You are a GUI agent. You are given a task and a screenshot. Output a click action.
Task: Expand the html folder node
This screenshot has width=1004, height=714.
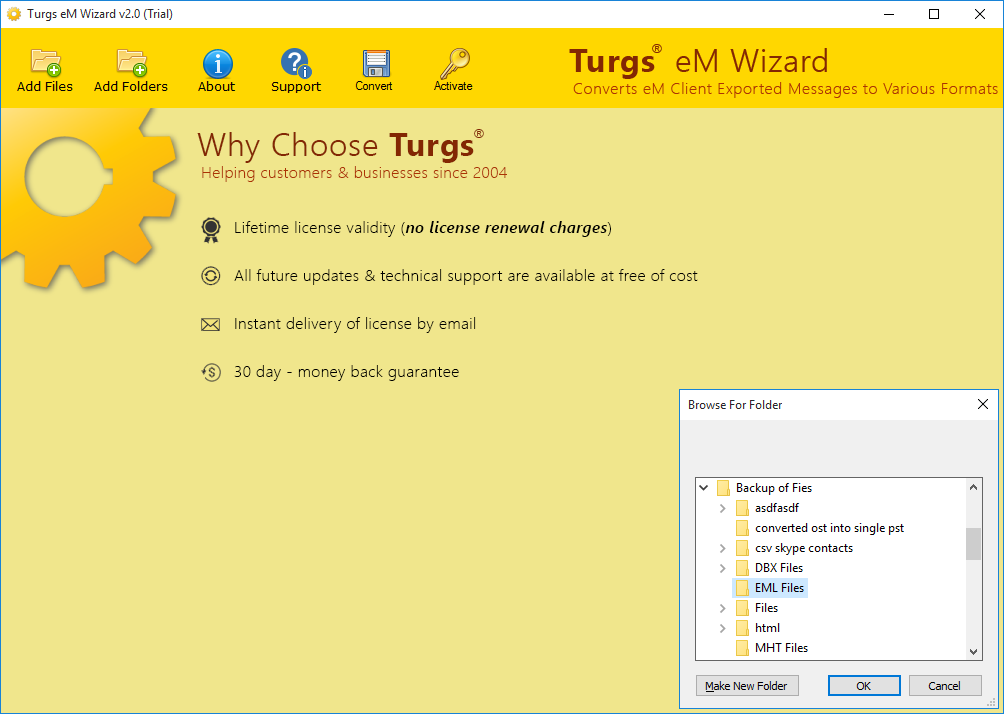(x=723, y=628)
